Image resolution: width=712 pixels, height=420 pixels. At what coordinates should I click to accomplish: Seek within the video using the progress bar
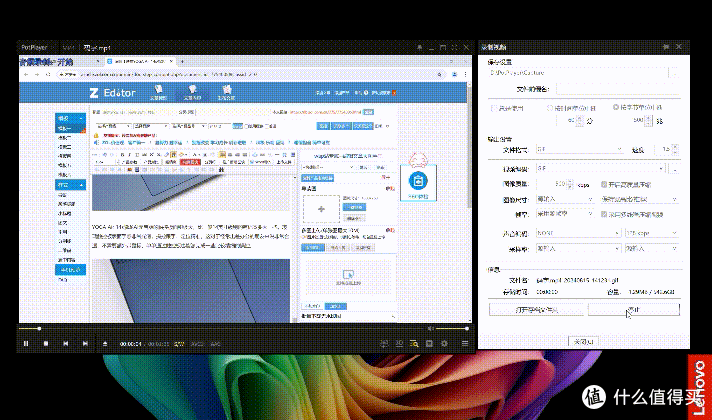(x=222, y=328)
